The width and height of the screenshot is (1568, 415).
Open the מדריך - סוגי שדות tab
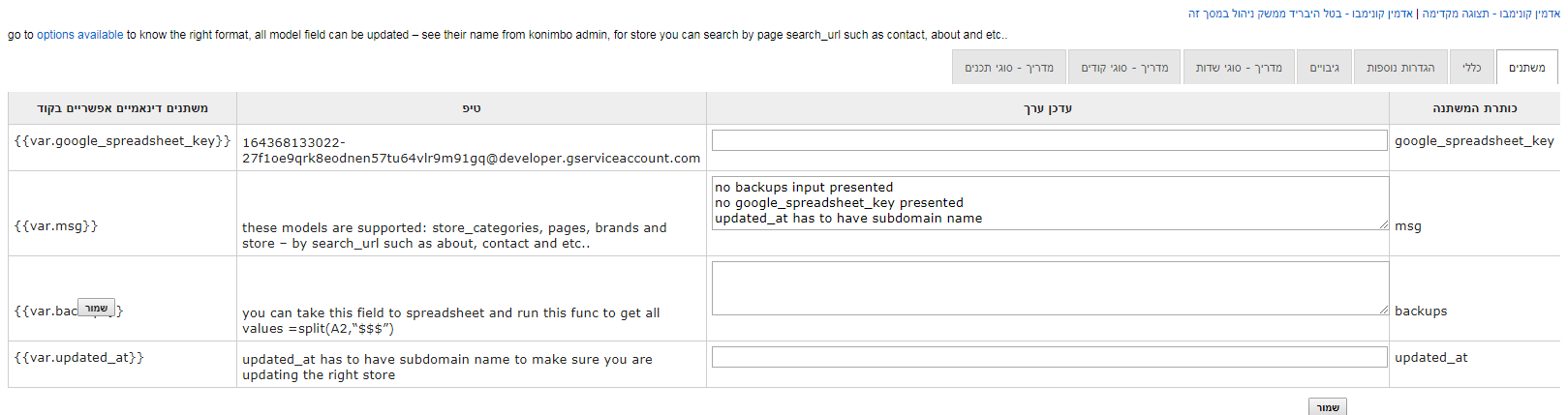(x=1238, y=68)
